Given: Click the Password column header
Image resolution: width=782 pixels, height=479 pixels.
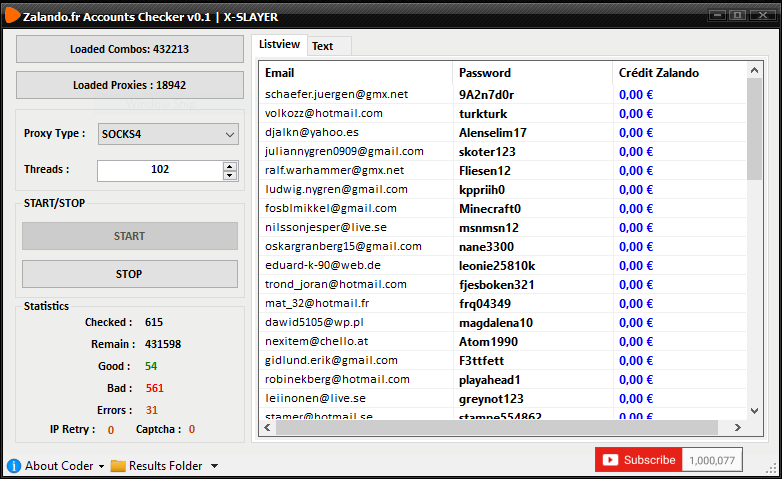Looking at the screenshot, I should pyautogui.click(x=533, y=73).
